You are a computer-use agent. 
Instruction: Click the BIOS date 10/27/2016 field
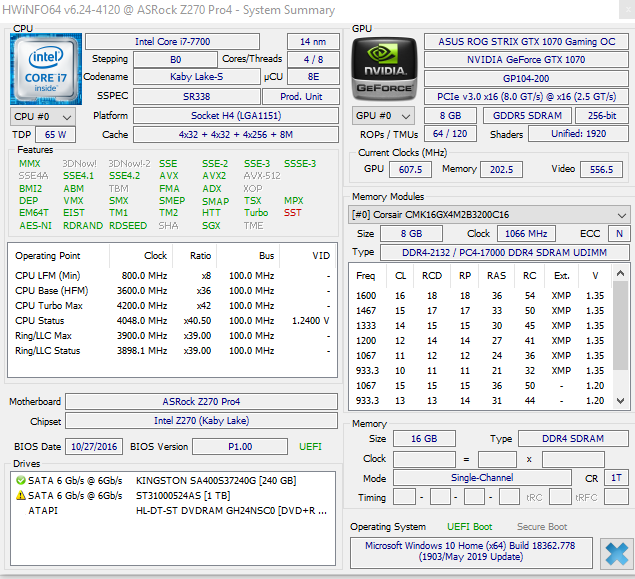pyautogui.click(x=94, y=447)
